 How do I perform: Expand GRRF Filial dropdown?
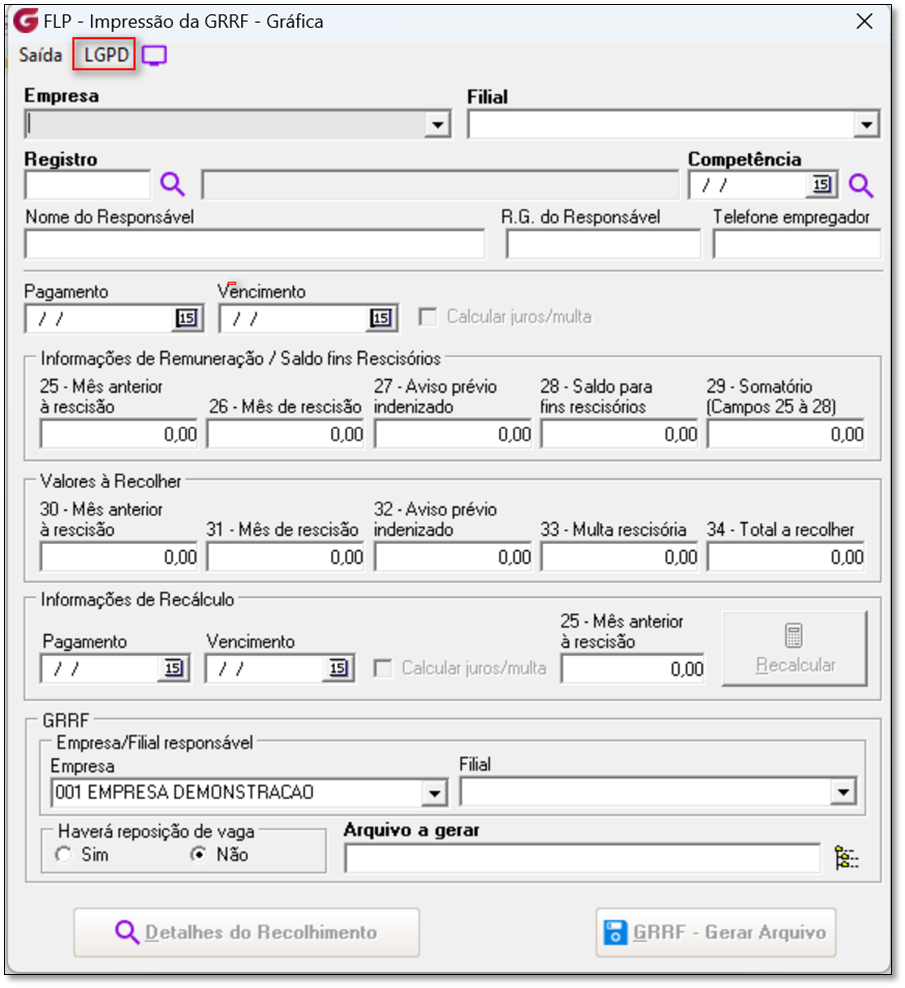coord(843,792)
